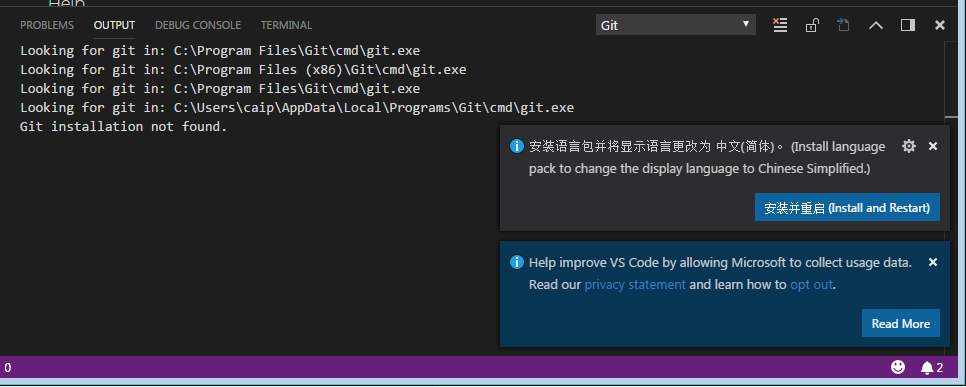Open the feedback smiley icon
This screenshot has width=966, height=387.
pos(898,367)
